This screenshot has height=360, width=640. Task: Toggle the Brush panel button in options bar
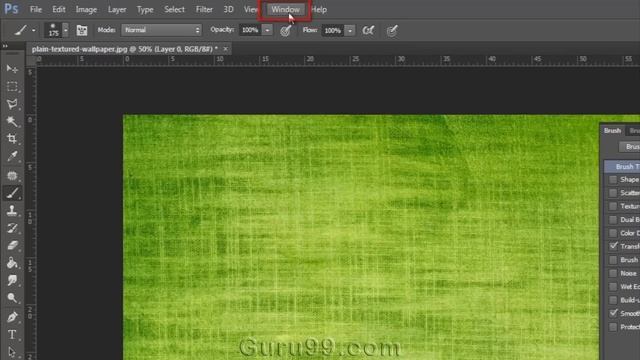click(82, 30)
